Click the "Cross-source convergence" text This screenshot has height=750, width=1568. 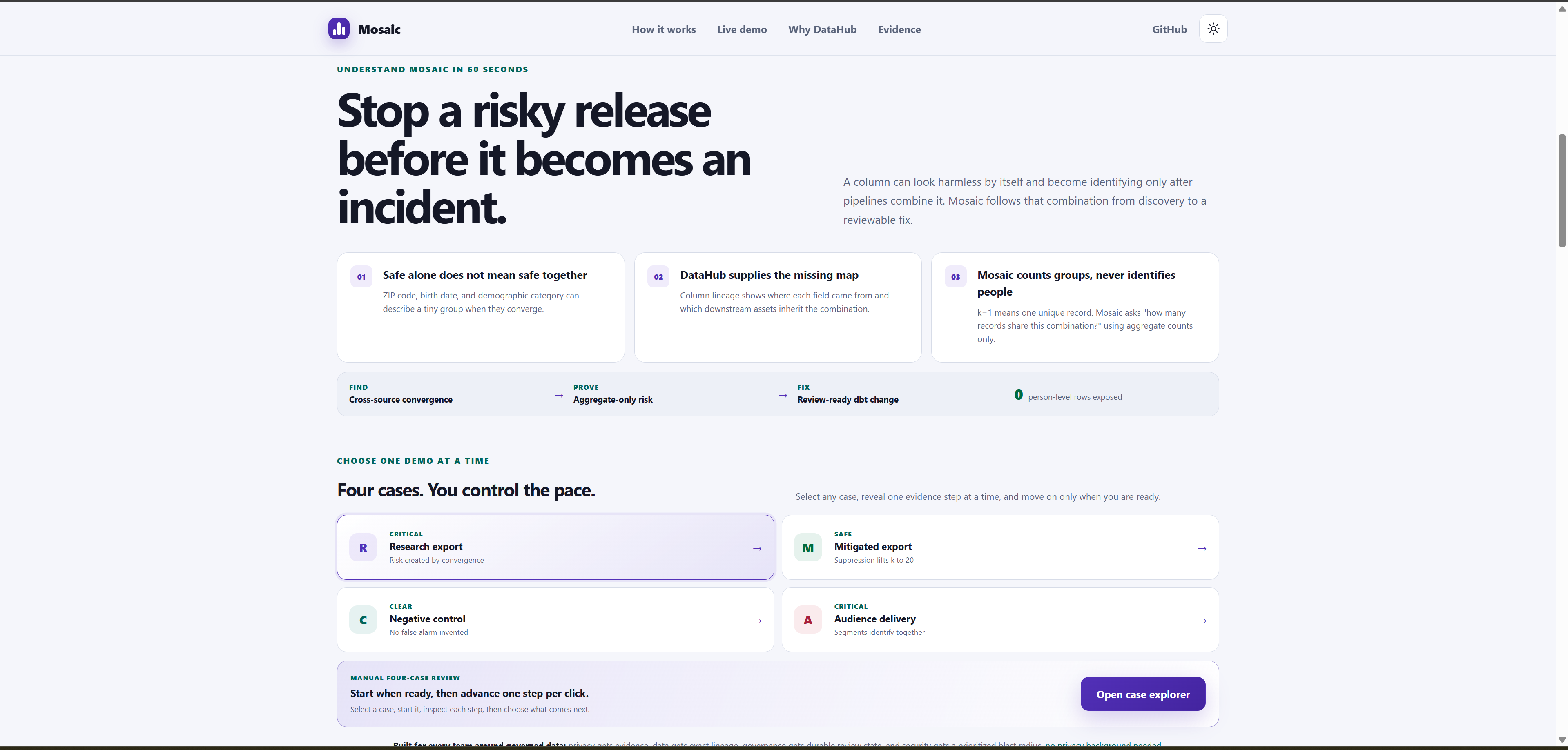pyautogui.click(x=401, y=400)
